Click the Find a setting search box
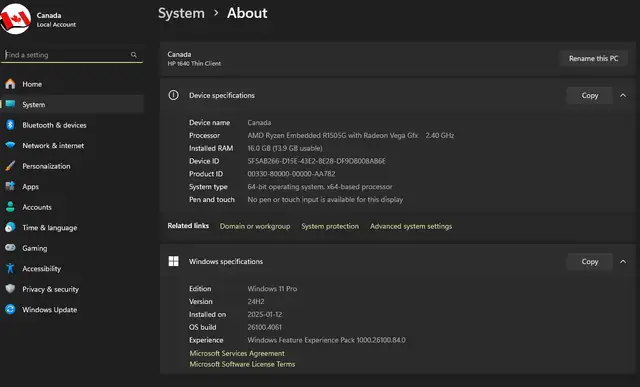 pos(72,55)
